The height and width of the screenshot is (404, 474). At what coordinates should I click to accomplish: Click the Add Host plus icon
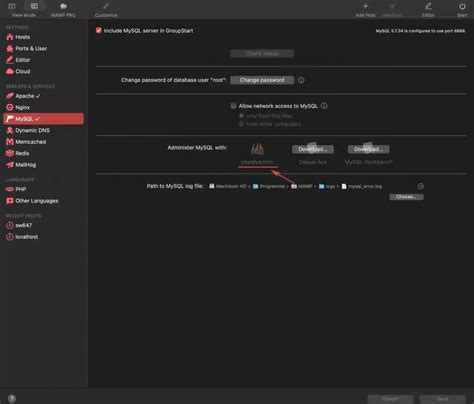(365, 6)
